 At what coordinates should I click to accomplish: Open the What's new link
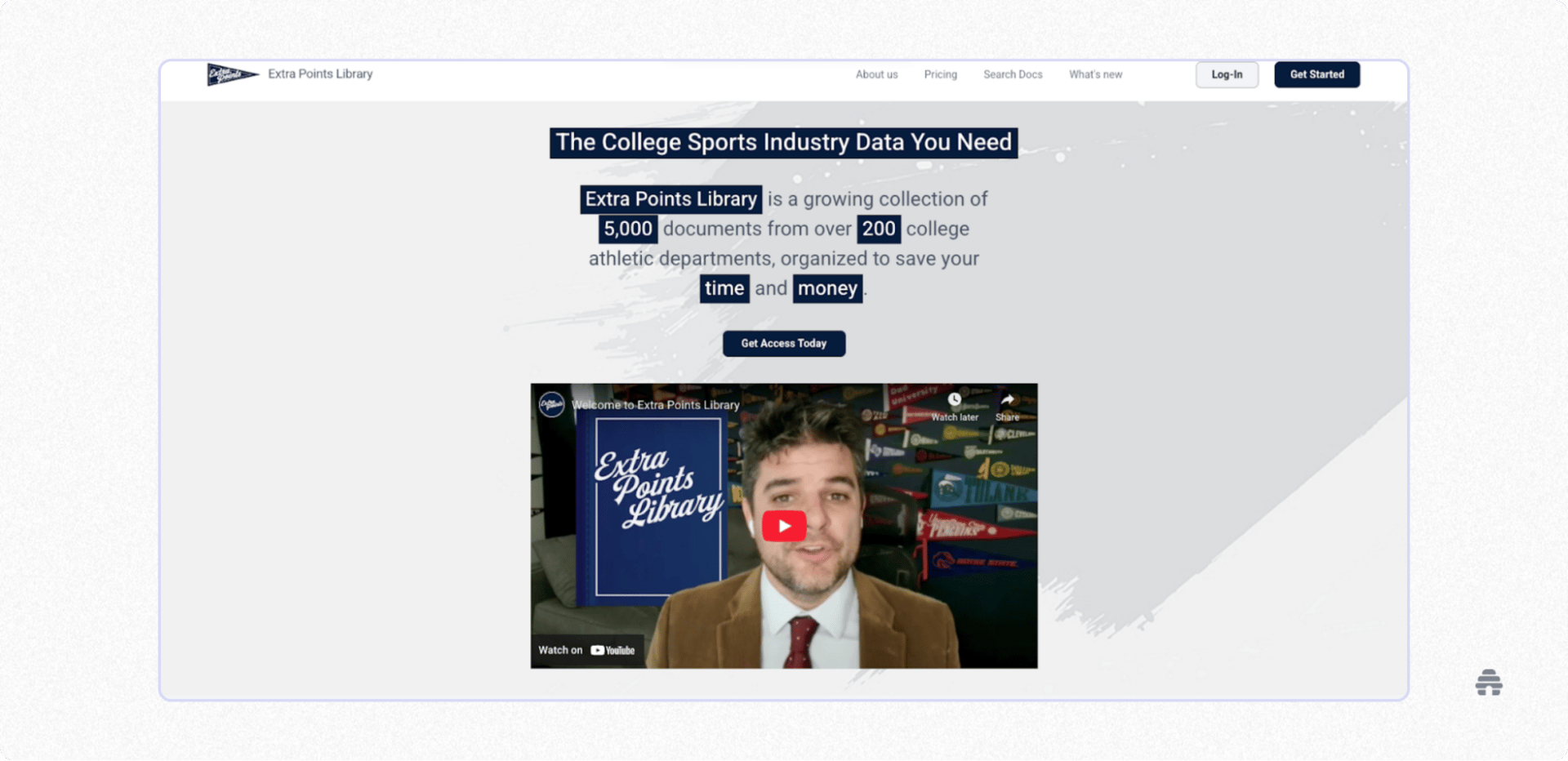pyautogui.click(x=1095, y=74)
